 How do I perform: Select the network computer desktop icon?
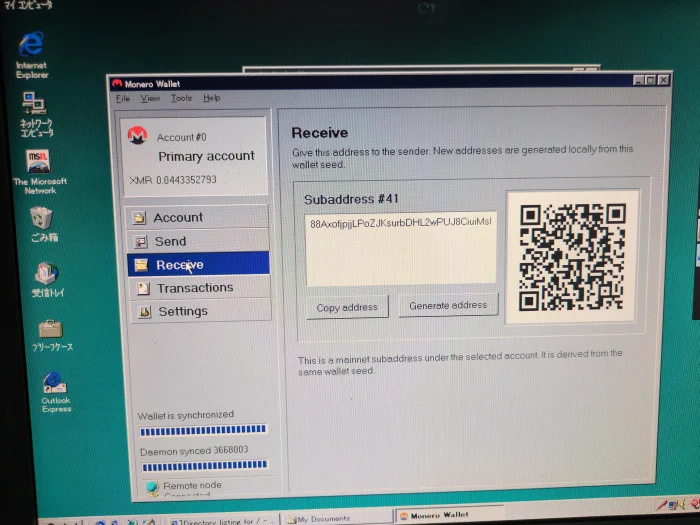[35, 114]
